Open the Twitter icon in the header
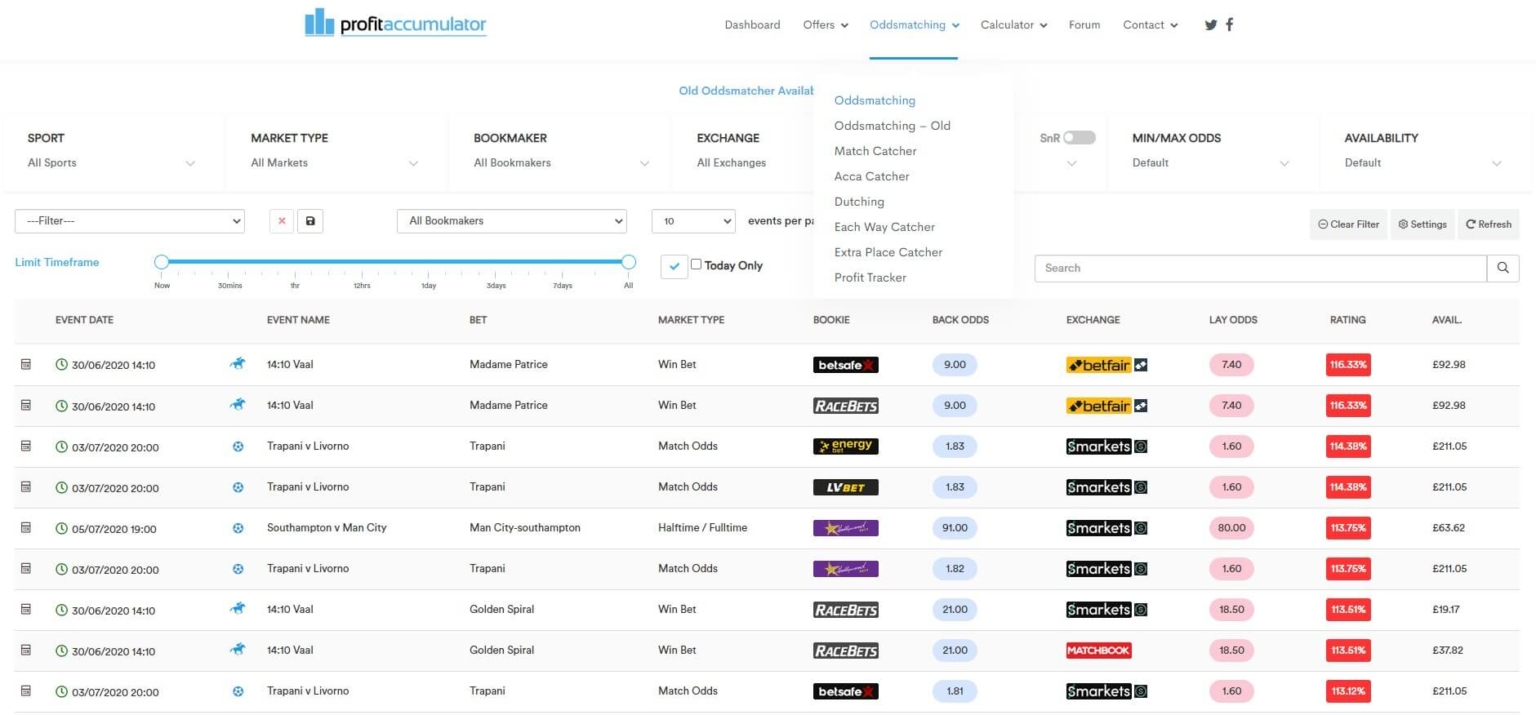The image size is (1536, 715). pyautogui.click(x=1210, y=24)
